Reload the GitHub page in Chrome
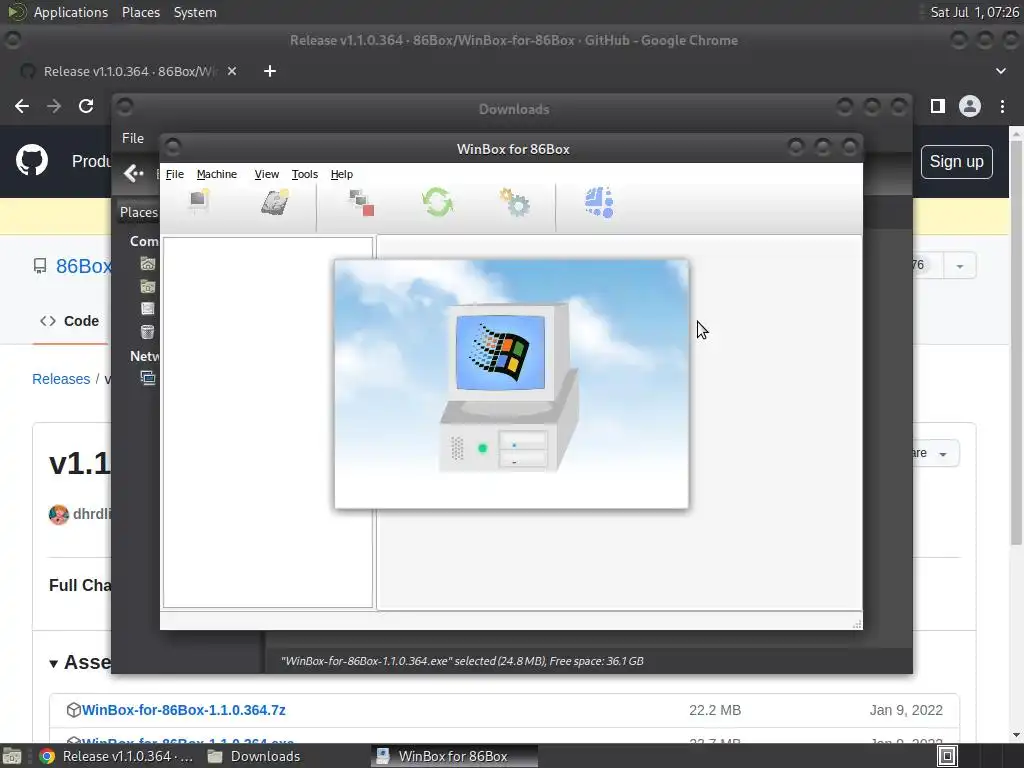This screenshot has height=768, width=1024. (x=86, y=106)
